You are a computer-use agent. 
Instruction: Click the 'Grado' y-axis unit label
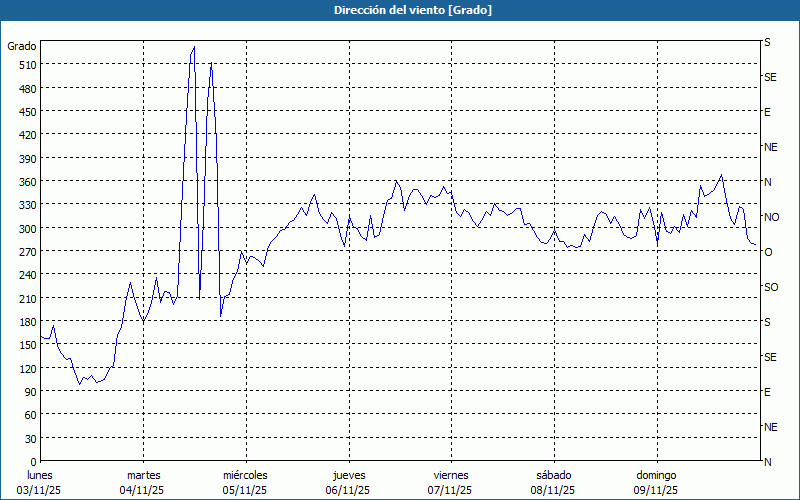click(22, 46)
